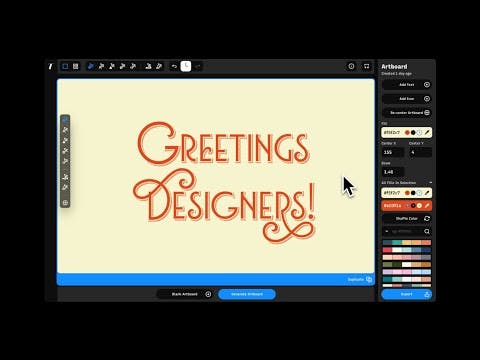Click the magnifier search icon above the palettes

tap(427, 231)
